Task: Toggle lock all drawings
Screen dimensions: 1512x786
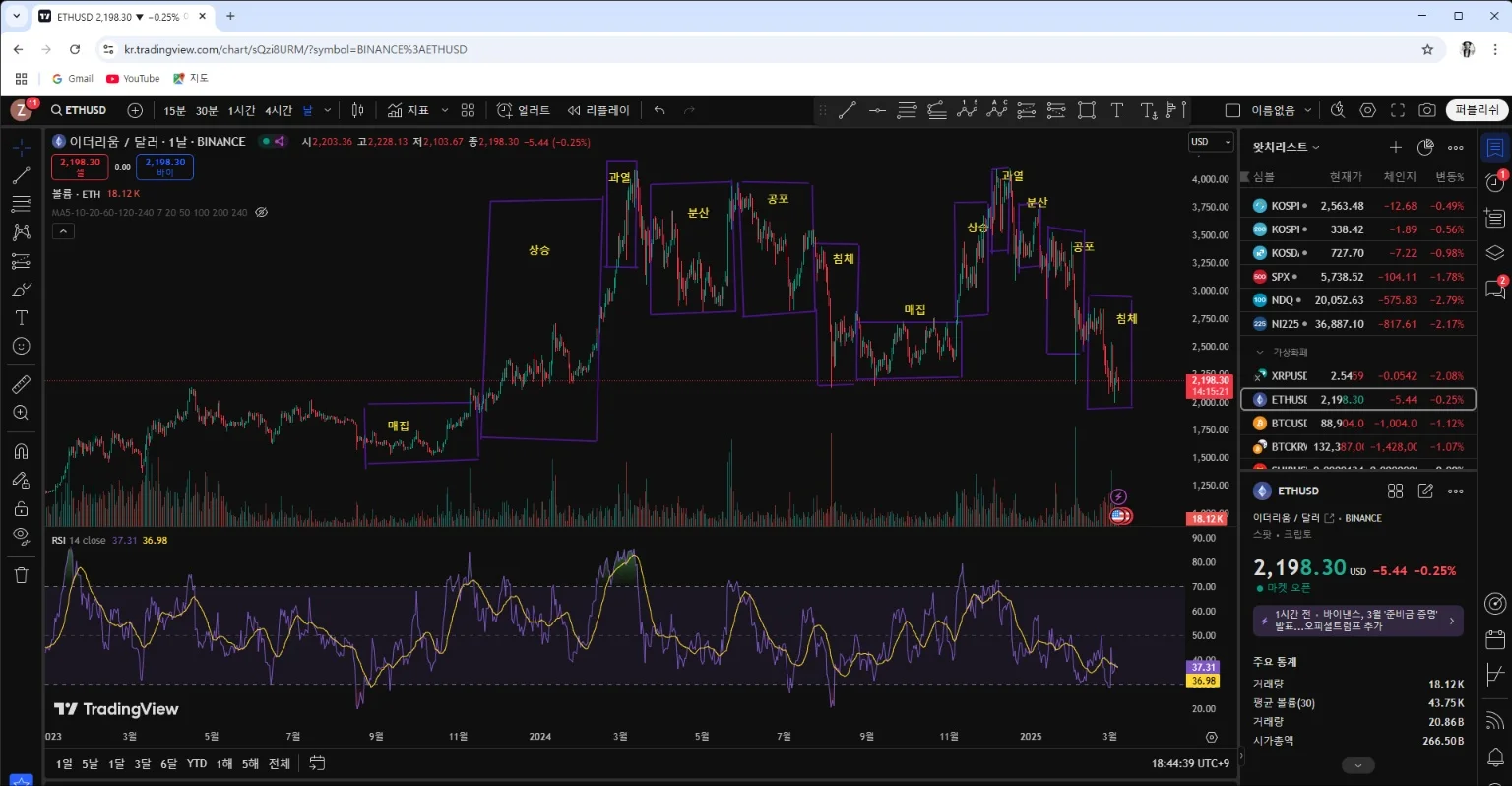Action: [x=21, y=508]
